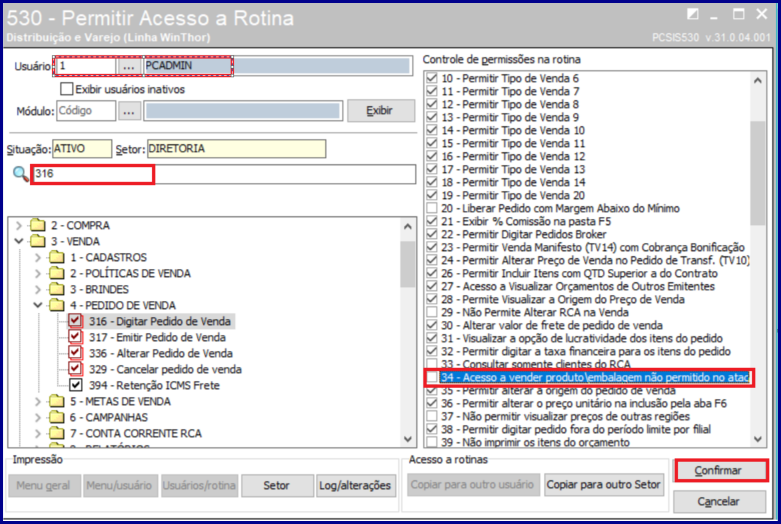The height and width of the screenshot is (524, 781).
Task: Select text 28 - Permite Visualizar a Origem do Preço
Action: pos(563,299)
